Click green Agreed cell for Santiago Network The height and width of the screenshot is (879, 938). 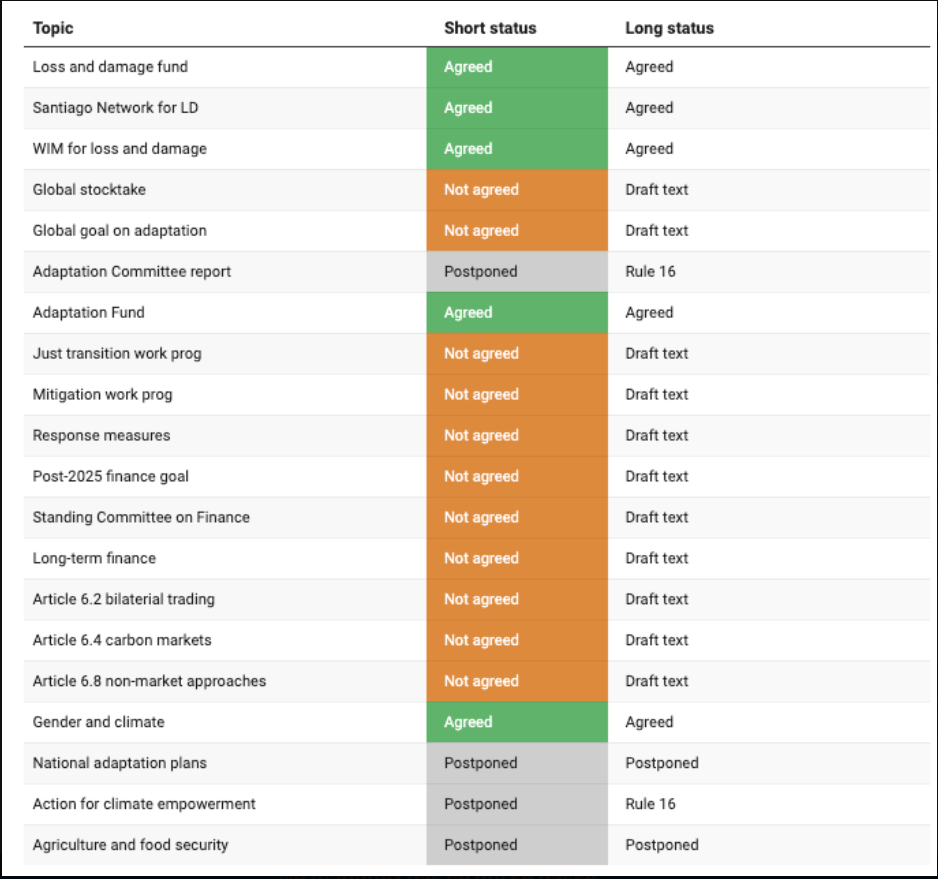click(517, 108)
